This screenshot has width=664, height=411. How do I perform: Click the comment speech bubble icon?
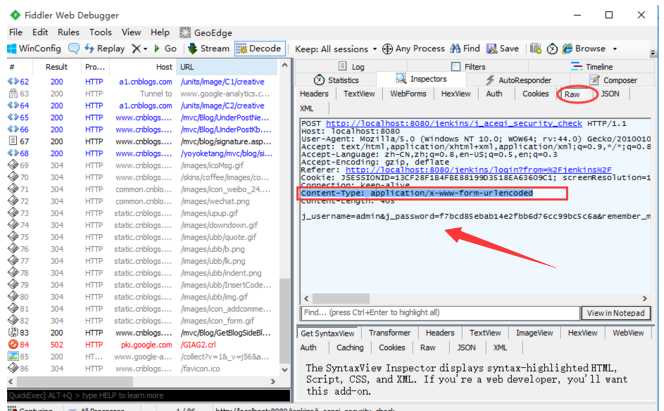point(74,49)
